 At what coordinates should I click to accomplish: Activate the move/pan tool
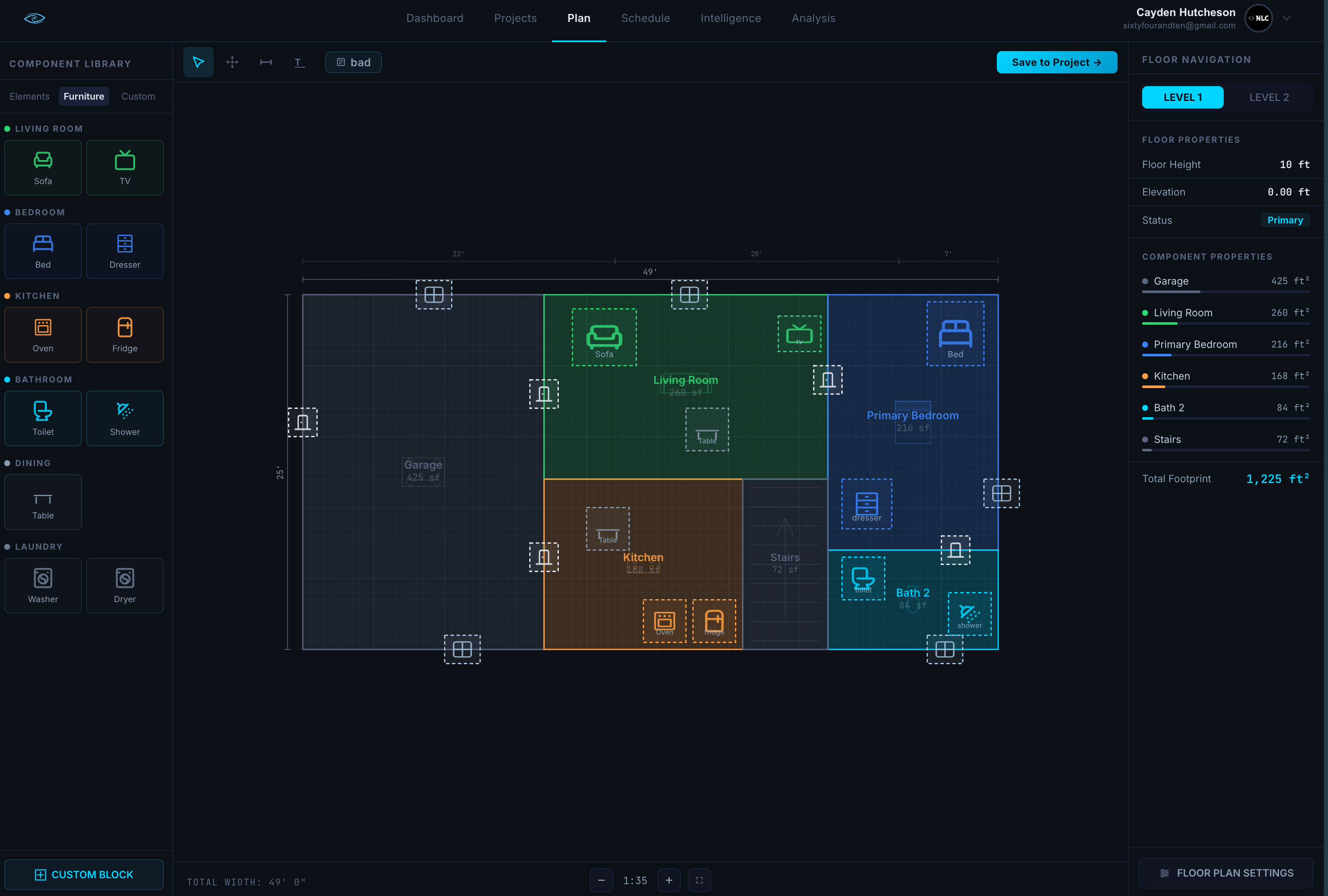pyautogui.click(x=232, y=62)
